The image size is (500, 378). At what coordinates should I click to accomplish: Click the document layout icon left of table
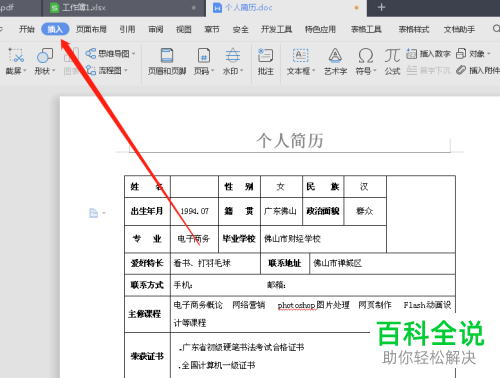point(94,213)
